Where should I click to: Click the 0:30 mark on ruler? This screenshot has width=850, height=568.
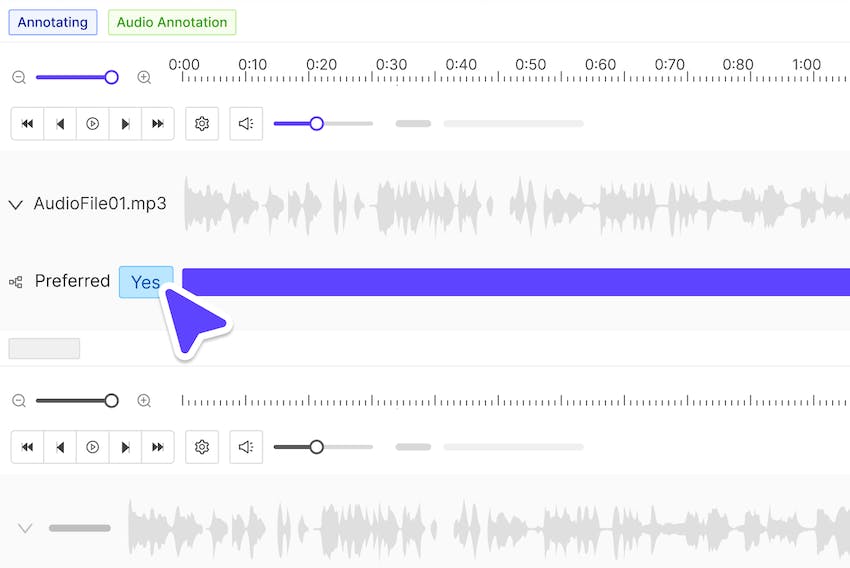391,65
